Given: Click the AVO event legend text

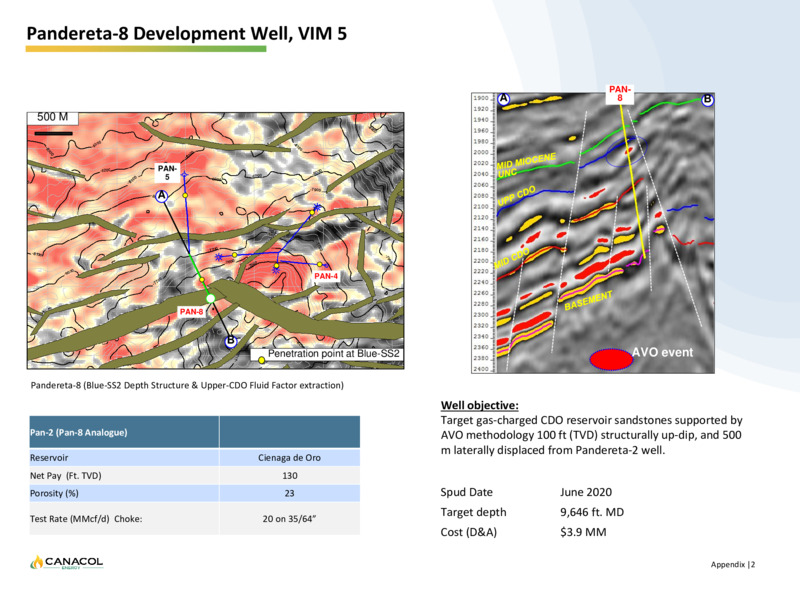Looking at the screenshot, I should tap(663, 352).
